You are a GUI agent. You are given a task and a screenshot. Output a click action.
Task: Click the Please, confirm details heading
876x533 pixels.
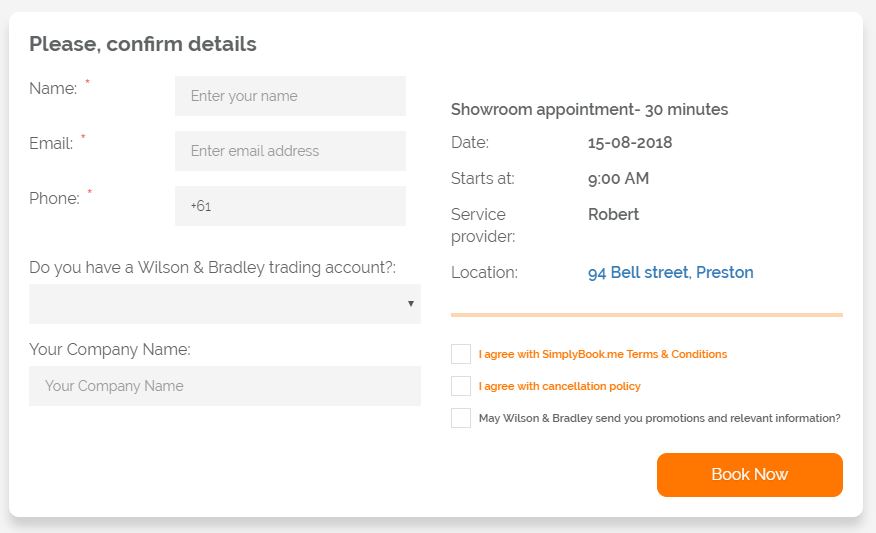[143, 44]
